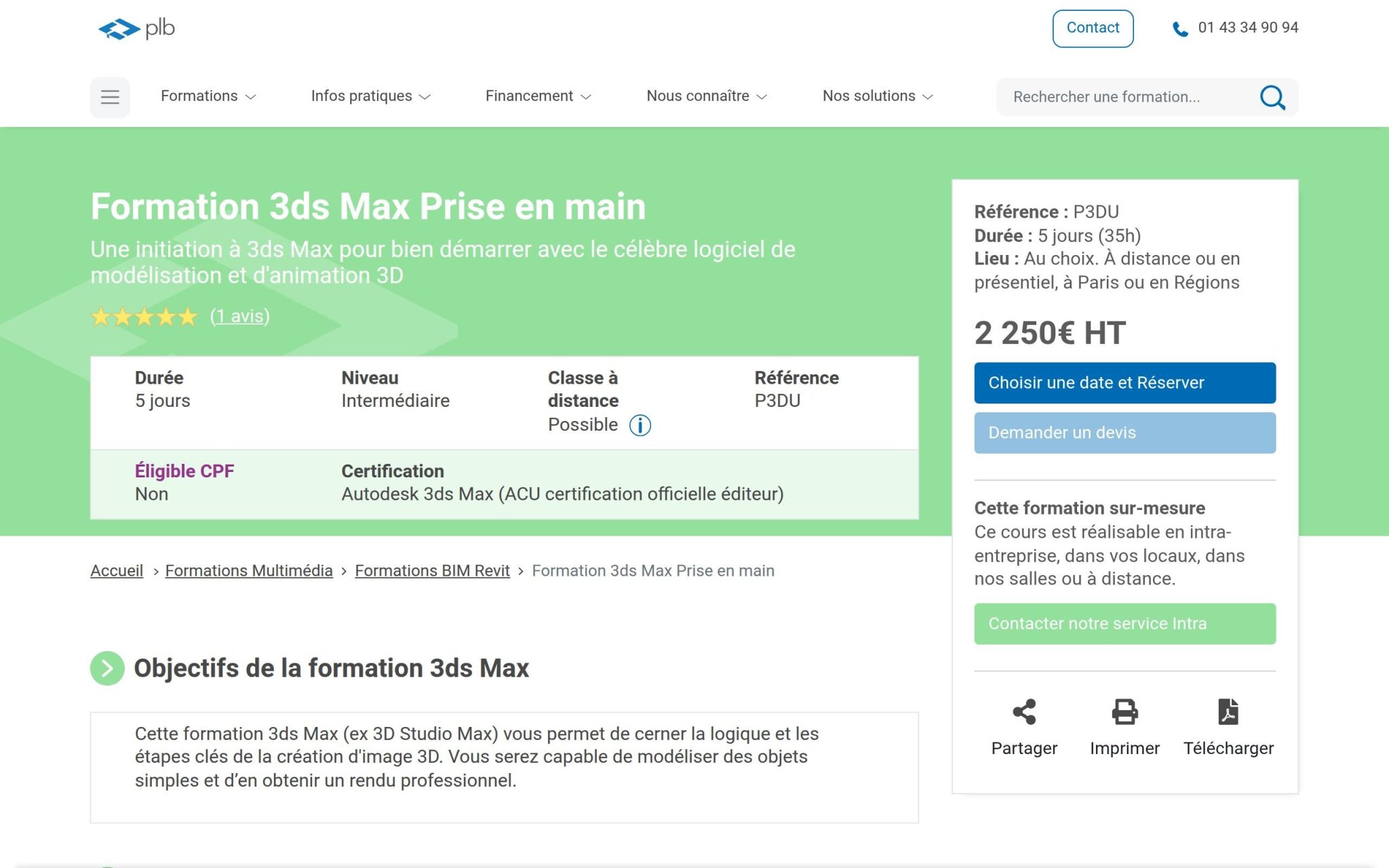The width and height of the screenshot is (1389, 868).
Task: Click the Cette formation sur-mesure heading
Action: pyautogui.click(x=1089, y=509)
